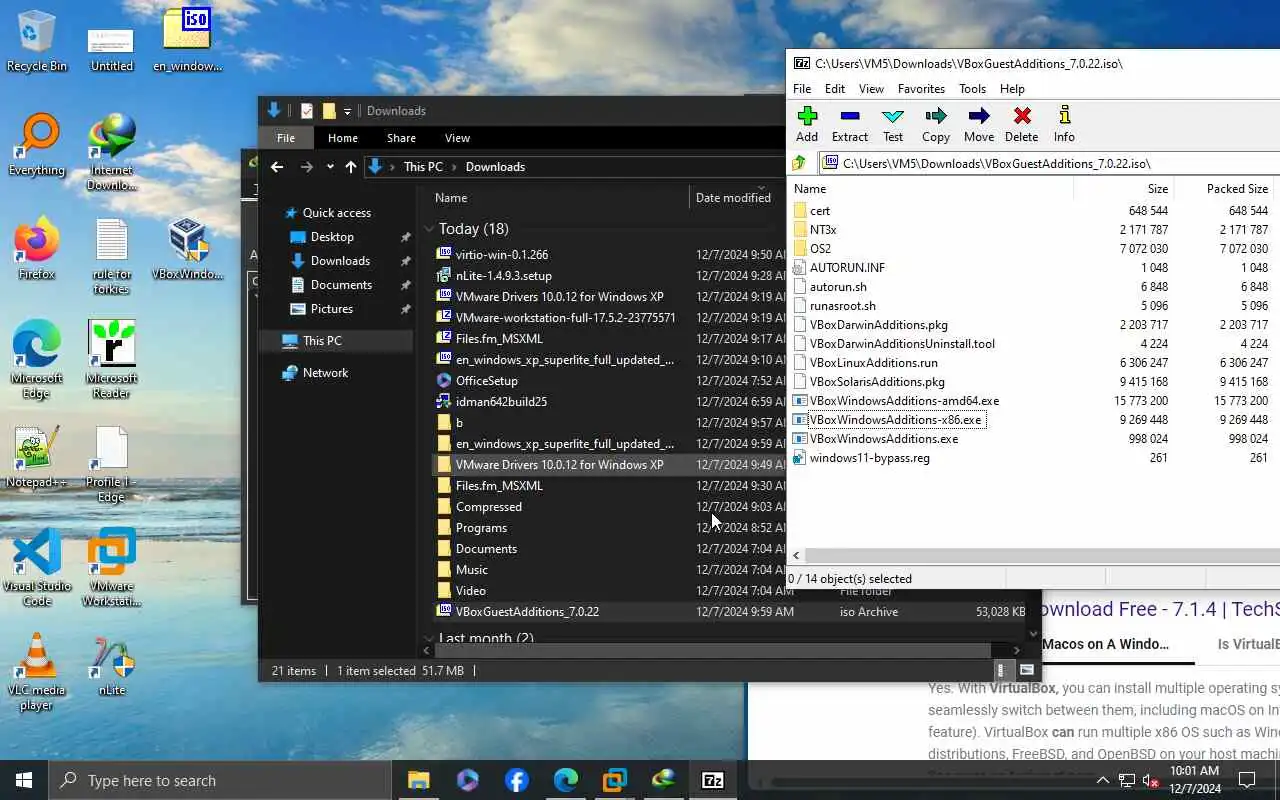Viewport: 1280px width, 800px height.
Task: Switch Explorer to large icons view
Action: coord(1026,671)
